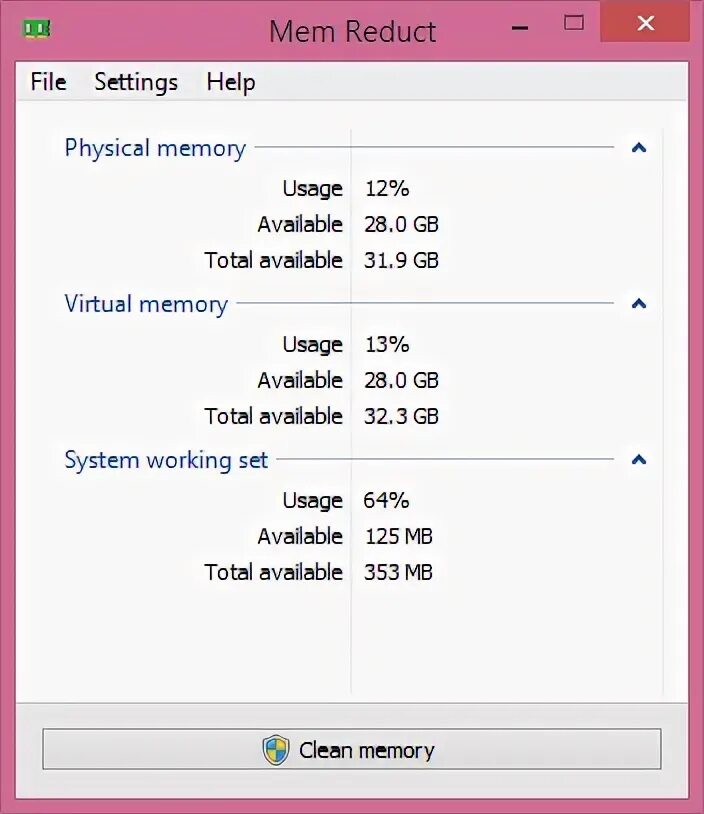Collapse the Physical memory section chevron
The height and width of the screenshot is (814, 704).
coord(639,148)
